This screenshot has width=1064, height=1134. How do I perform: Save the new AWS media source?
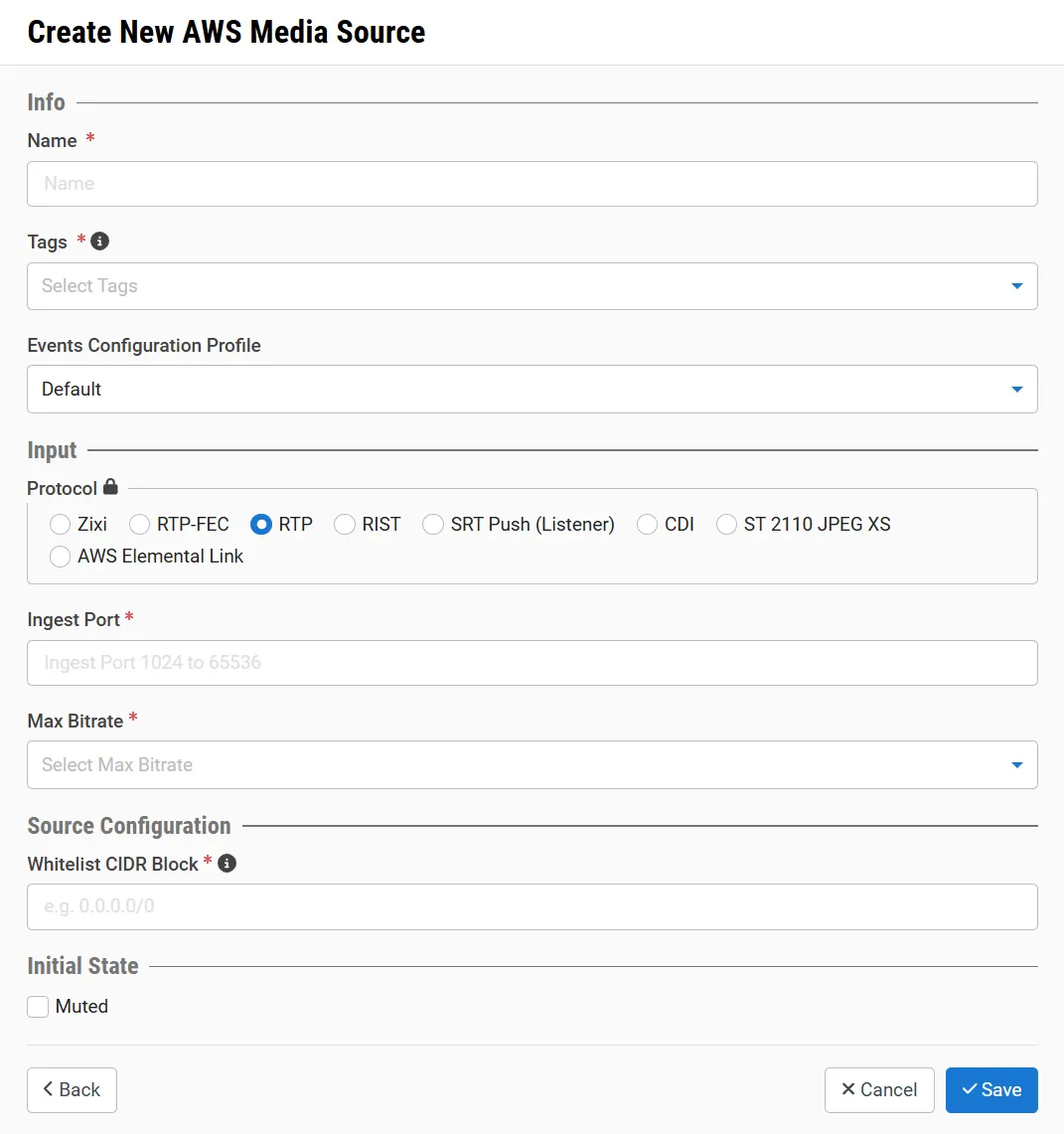(x=991, y=1090)
